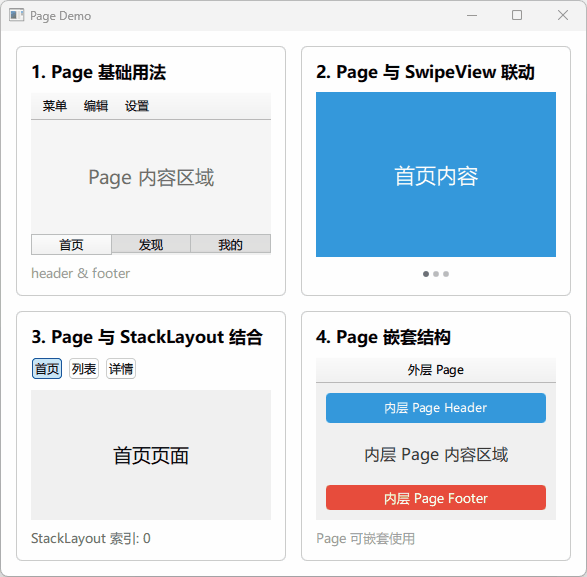587x577 pixels.
Task: Select the 首页 footer tab
Action: point(71,245)
